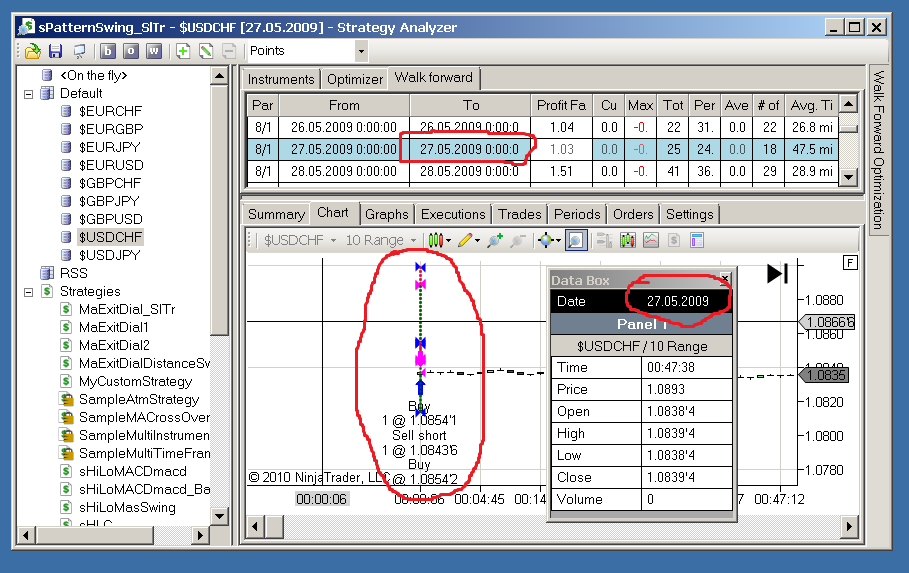Click the 'b' backtest button

tap(108, 51)
